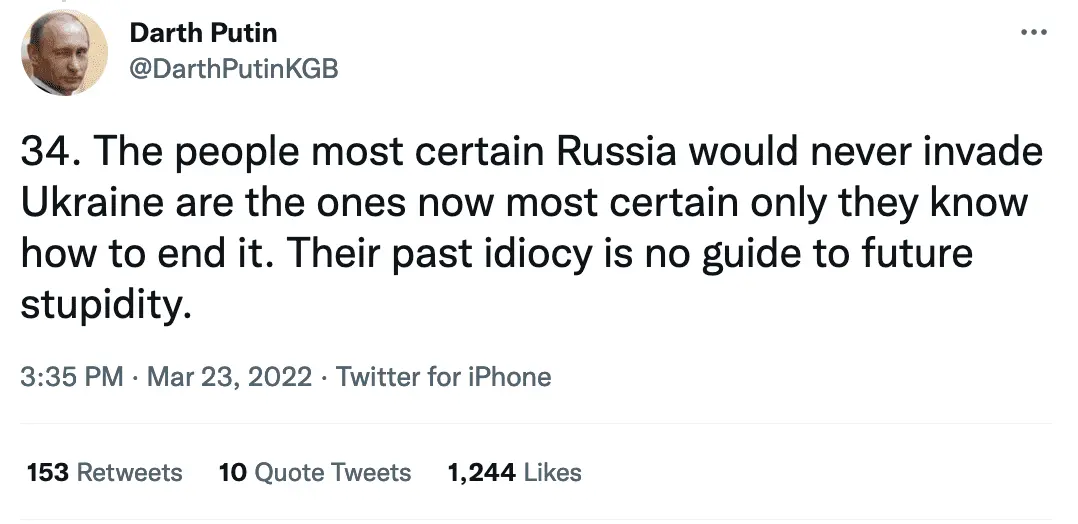The height and width of the screenshot is (524, 1078).
Task: Show the 10 Quote Tweets
Action: 314,472
